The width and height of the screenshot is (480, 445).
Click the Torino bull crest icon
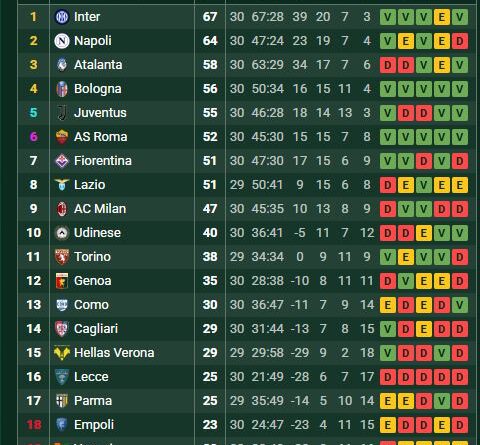[62, 257]
